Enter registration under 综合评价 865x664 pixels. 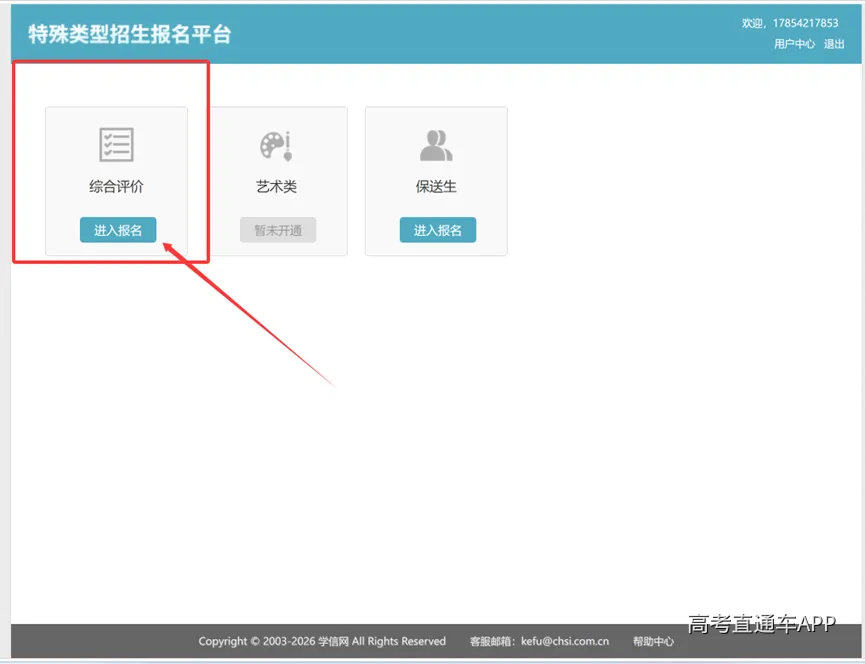118,230
